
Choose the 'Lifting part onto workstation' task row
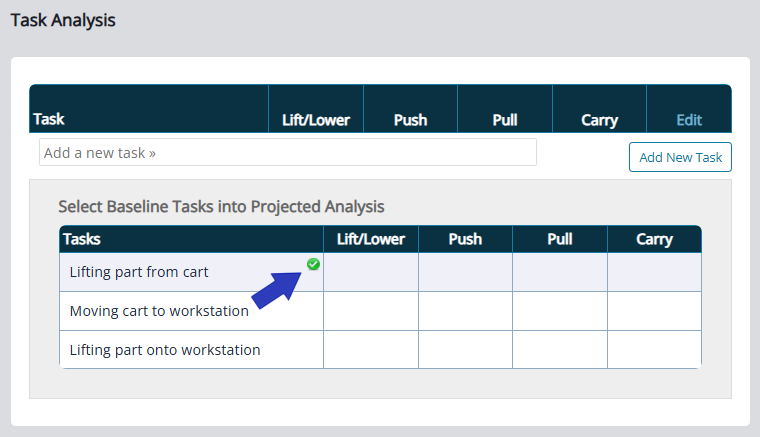[x=165, y=350]
